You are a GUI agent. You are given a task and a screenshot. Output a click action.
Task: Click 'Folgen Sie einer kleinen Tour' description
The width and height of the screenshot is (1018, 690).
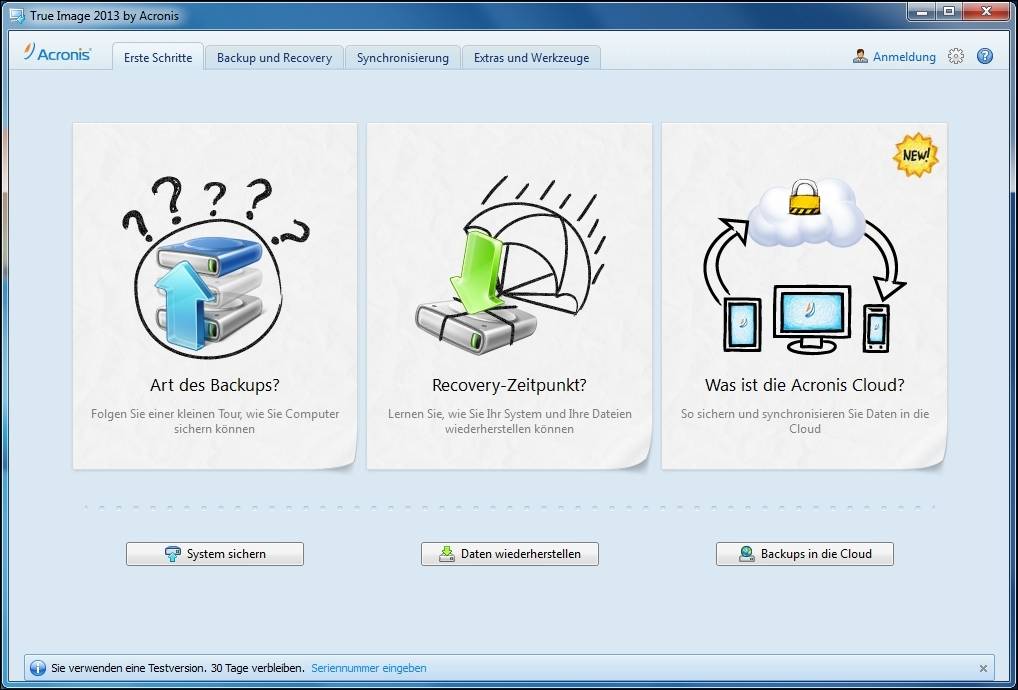click(215, 421)
